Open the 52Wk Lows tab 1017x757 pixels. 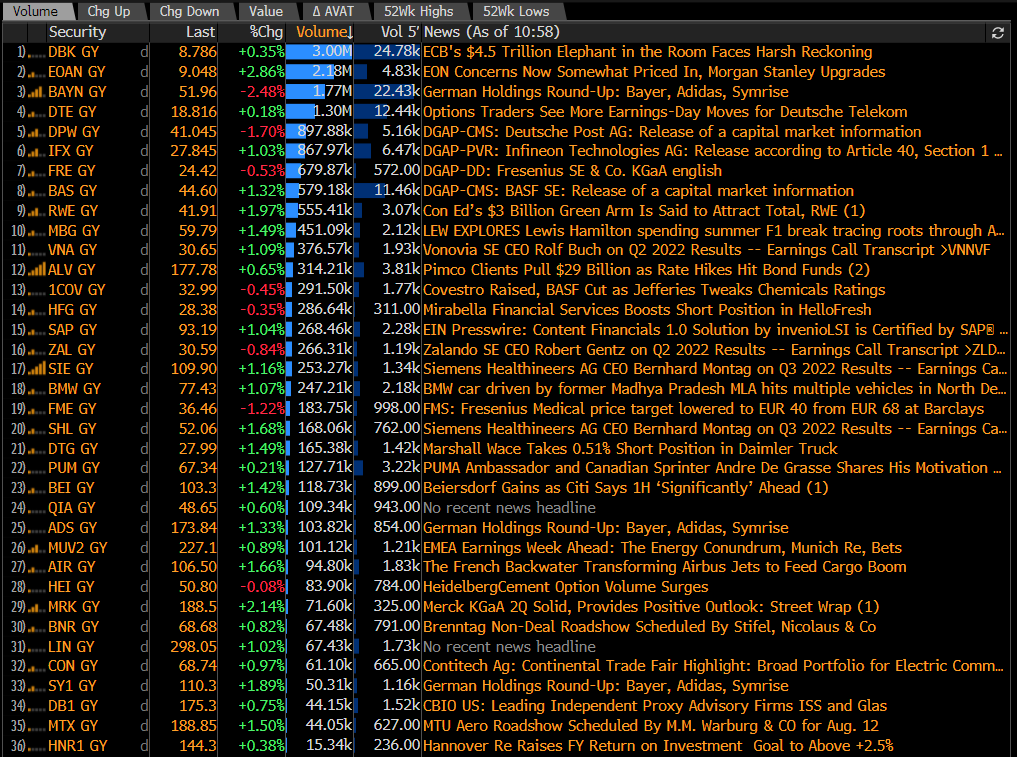coord(516,11)
